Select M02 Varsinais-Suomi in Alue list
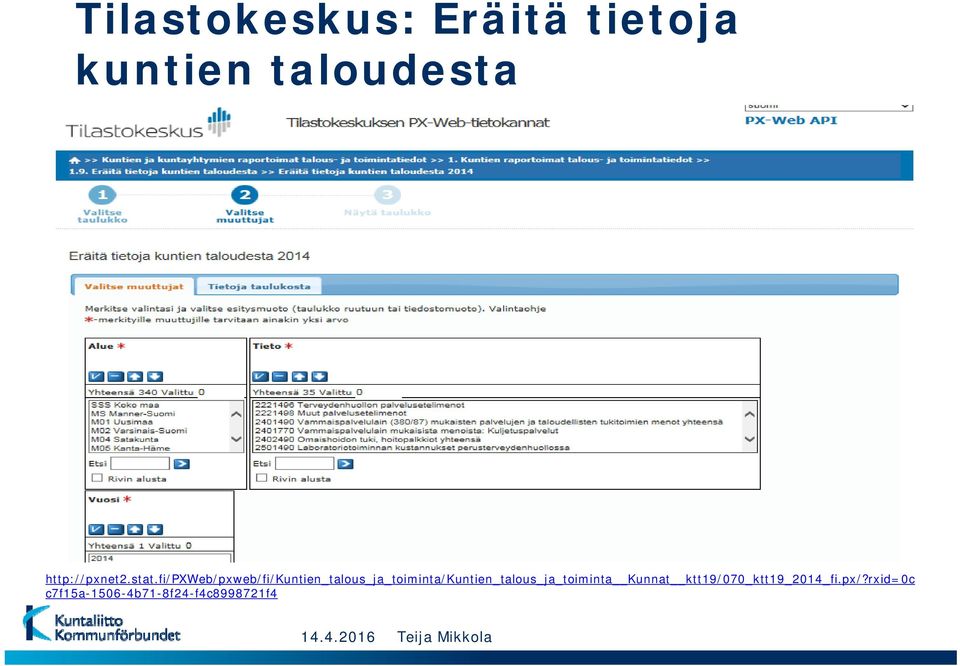The image size is (960, 666). click(x=159, y=431)
